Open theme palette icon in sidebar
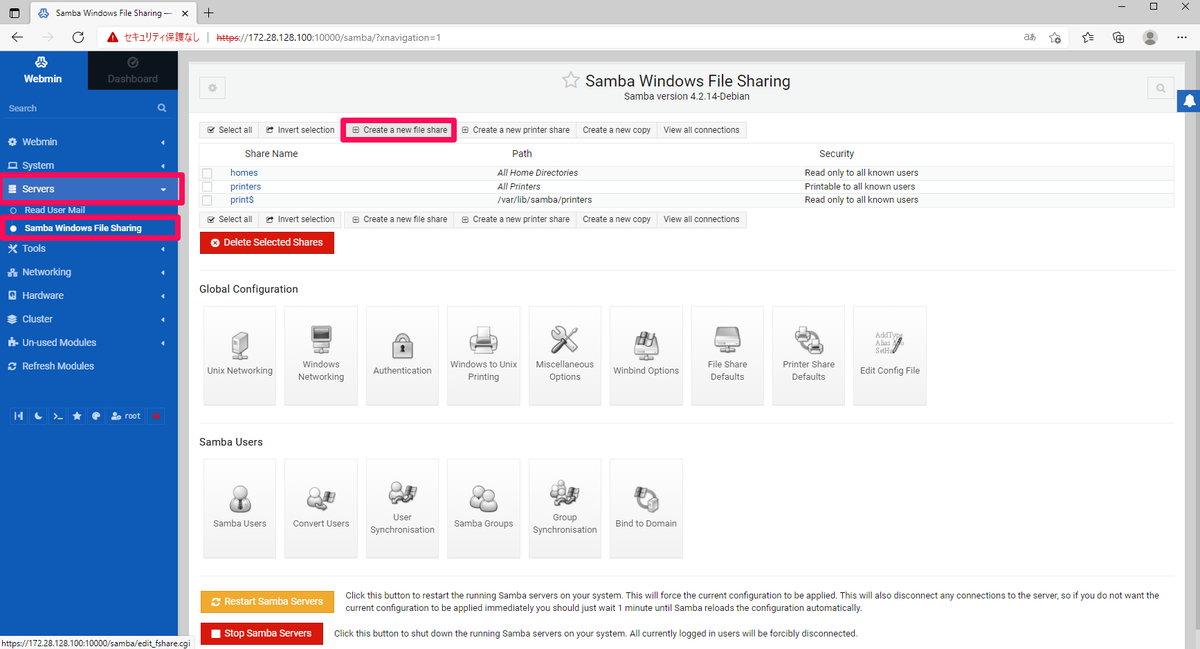The image size is (1200, 649). tap(96, 416)
